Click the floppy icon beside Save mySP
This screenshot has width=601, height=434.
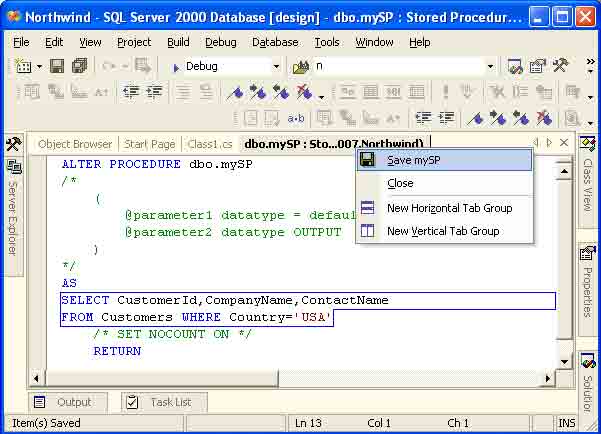point(367,160)
